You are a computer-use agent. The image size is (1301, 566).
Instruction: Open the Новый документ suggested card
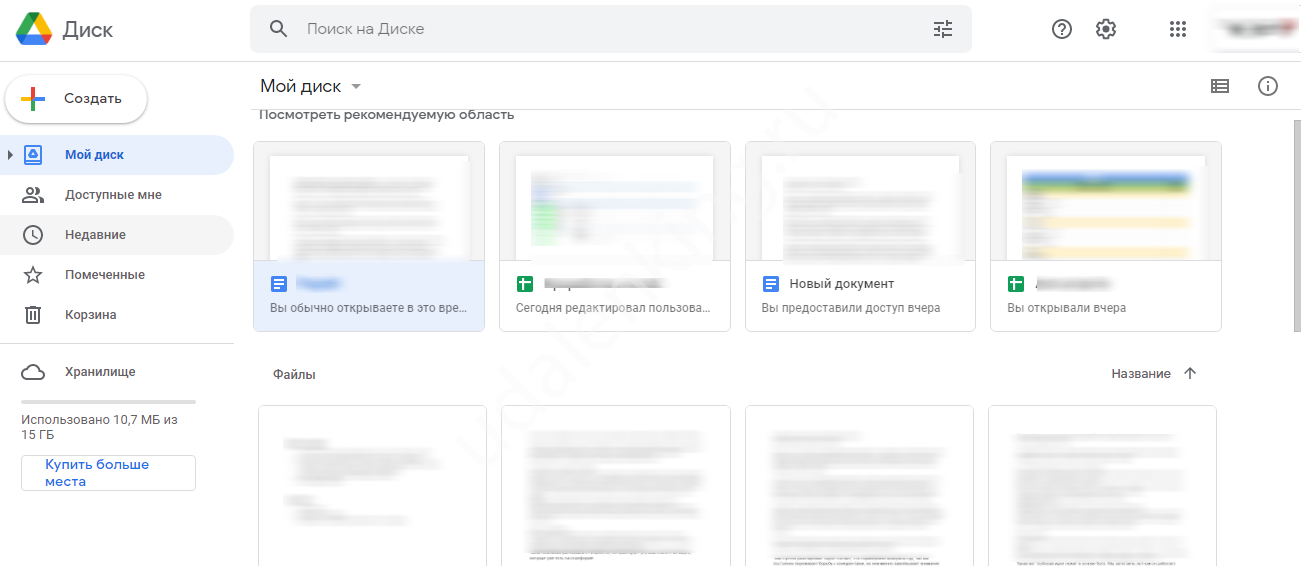pos(860,235)
